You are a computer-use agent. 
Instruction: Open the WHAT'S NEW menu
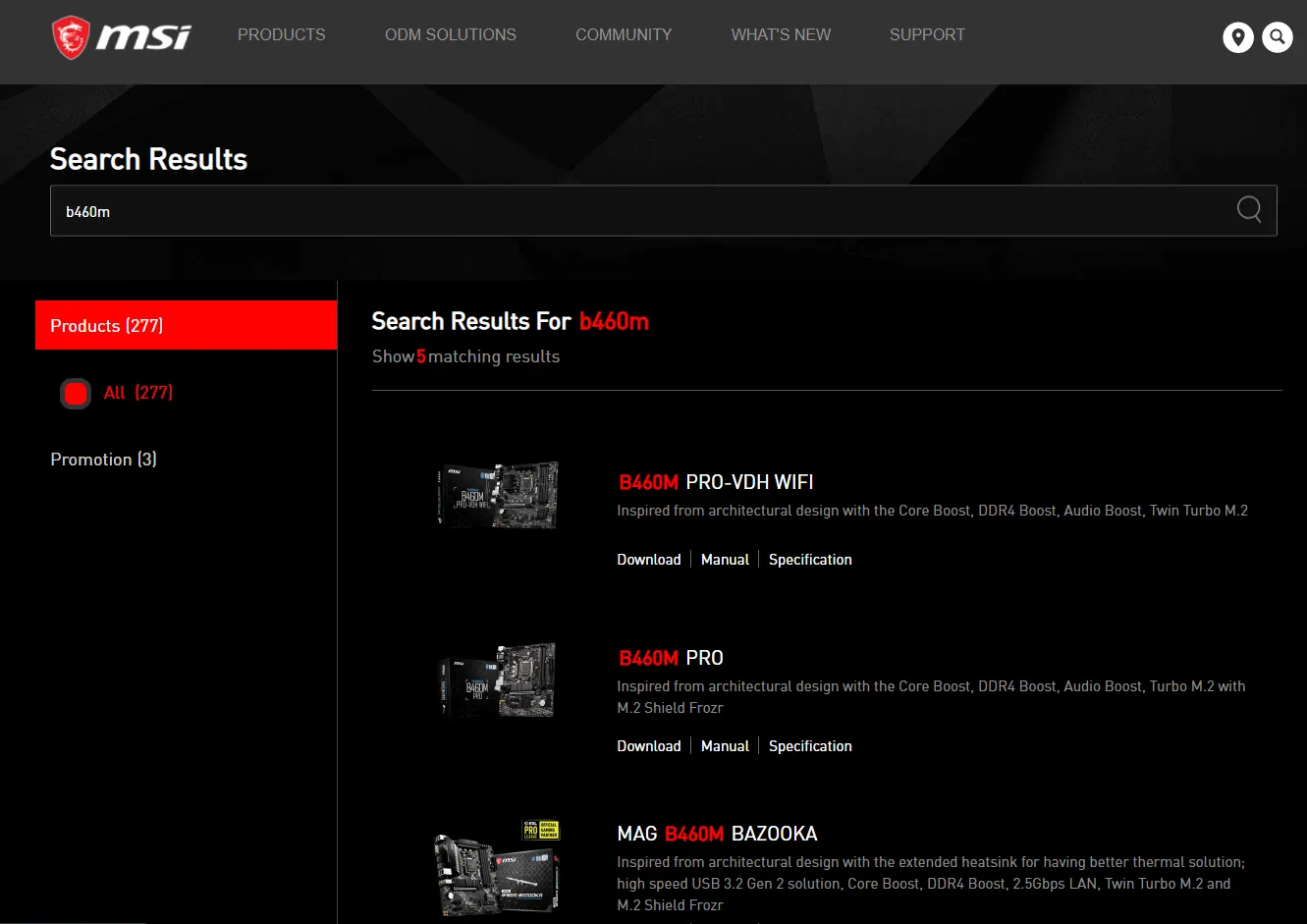point(781,34)
